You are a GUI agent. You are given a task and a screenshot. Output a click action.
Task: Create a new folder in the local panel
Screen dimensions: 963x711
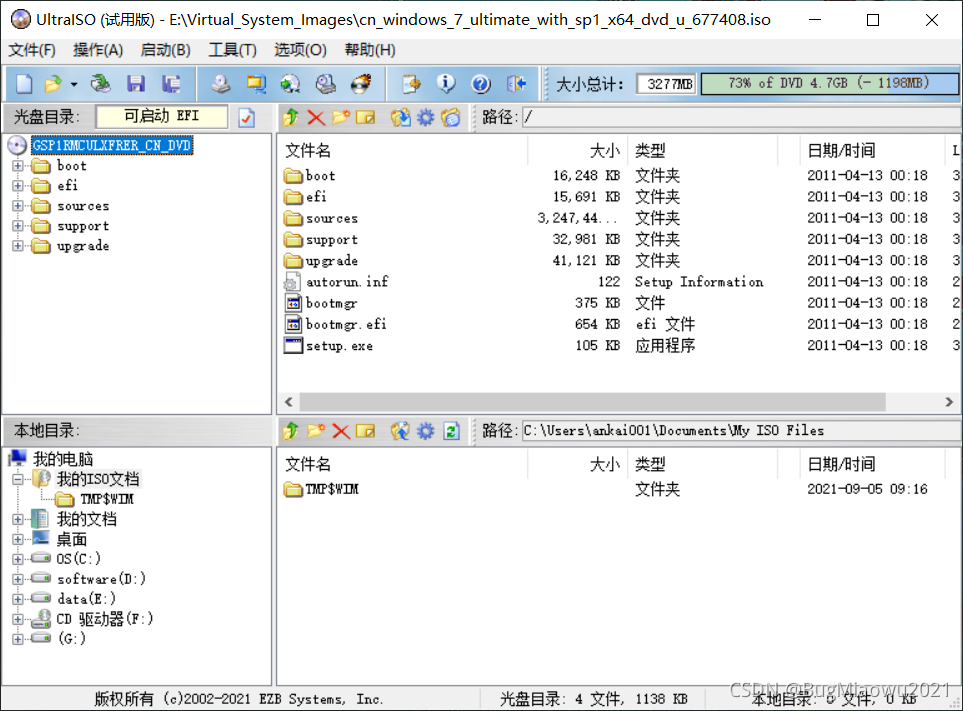(x=316, y=431)
